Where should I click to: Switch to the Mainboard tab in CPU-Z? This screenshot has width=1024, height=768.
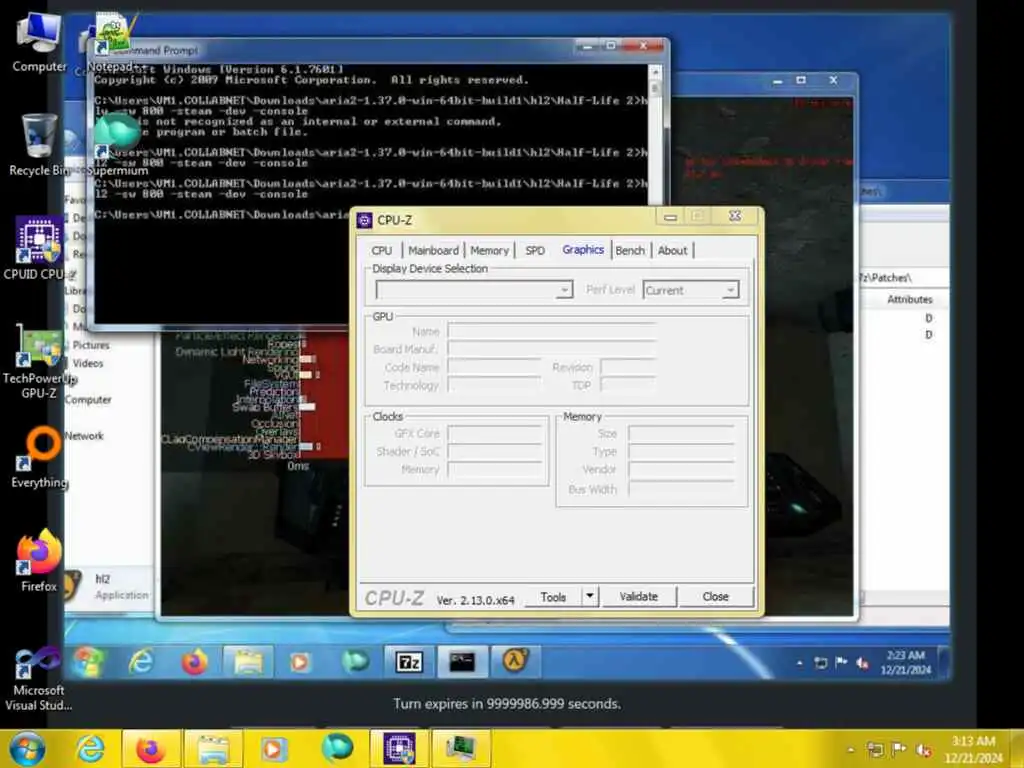(434, 250)
